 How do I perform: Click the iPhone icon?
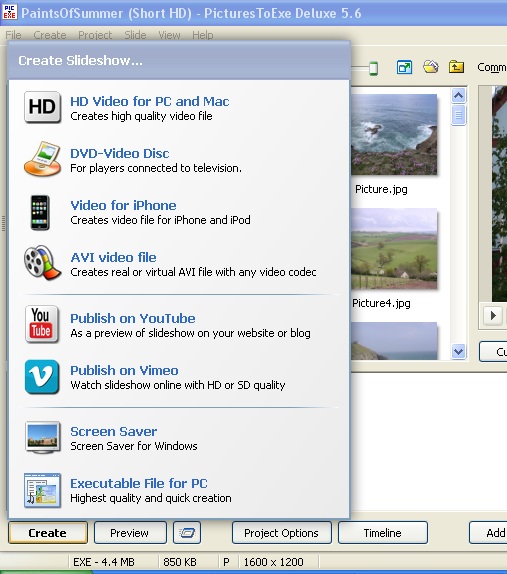click(40, 212)
